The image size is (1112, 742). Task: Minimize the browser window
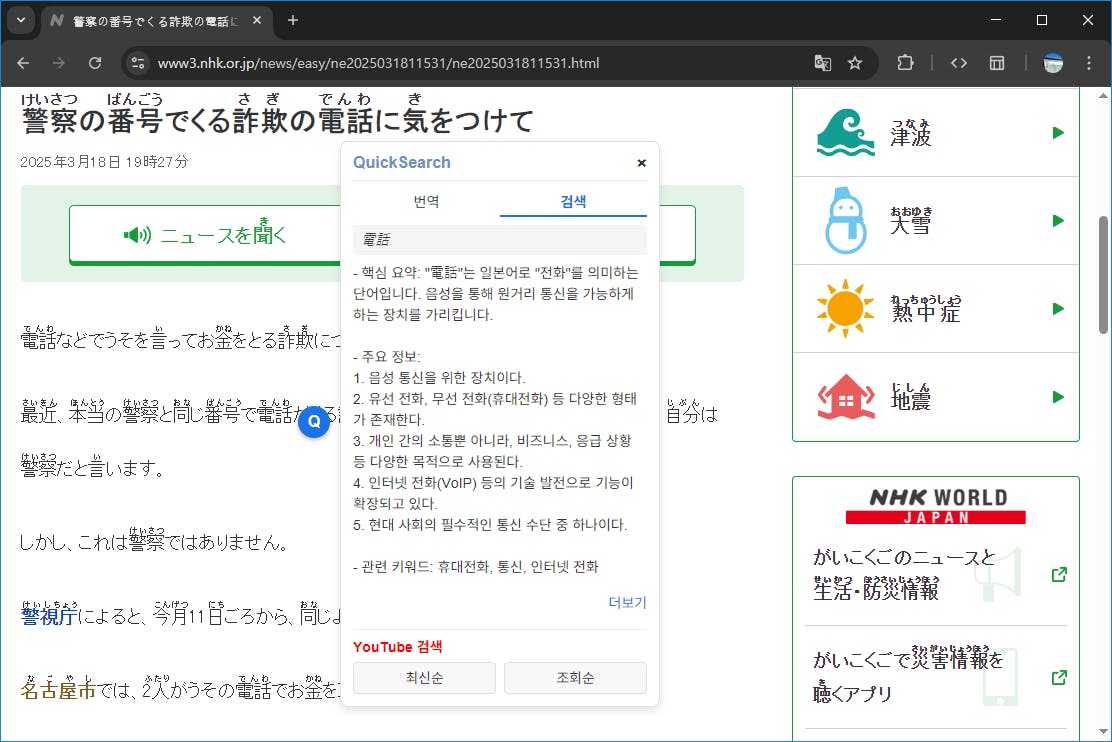[996, 20]
